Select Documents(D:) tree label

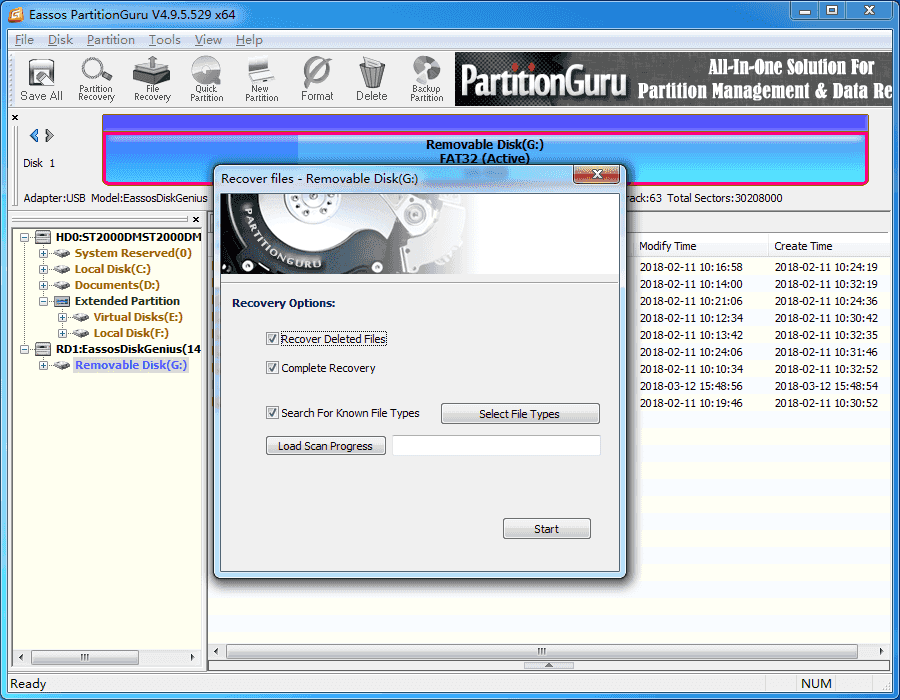point(117,285)
